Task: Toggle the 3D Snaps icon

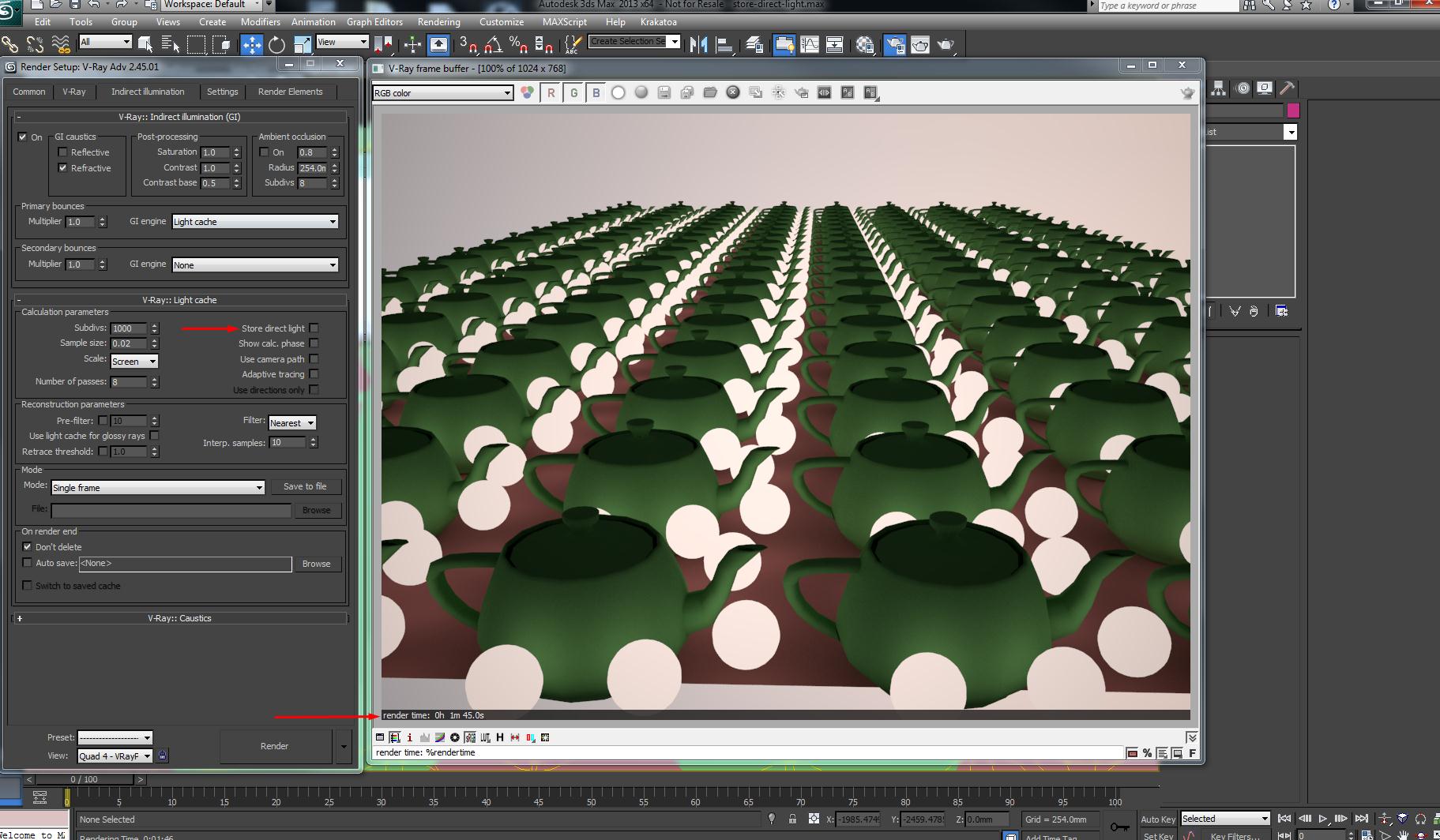Action: (x=468, y=44)
